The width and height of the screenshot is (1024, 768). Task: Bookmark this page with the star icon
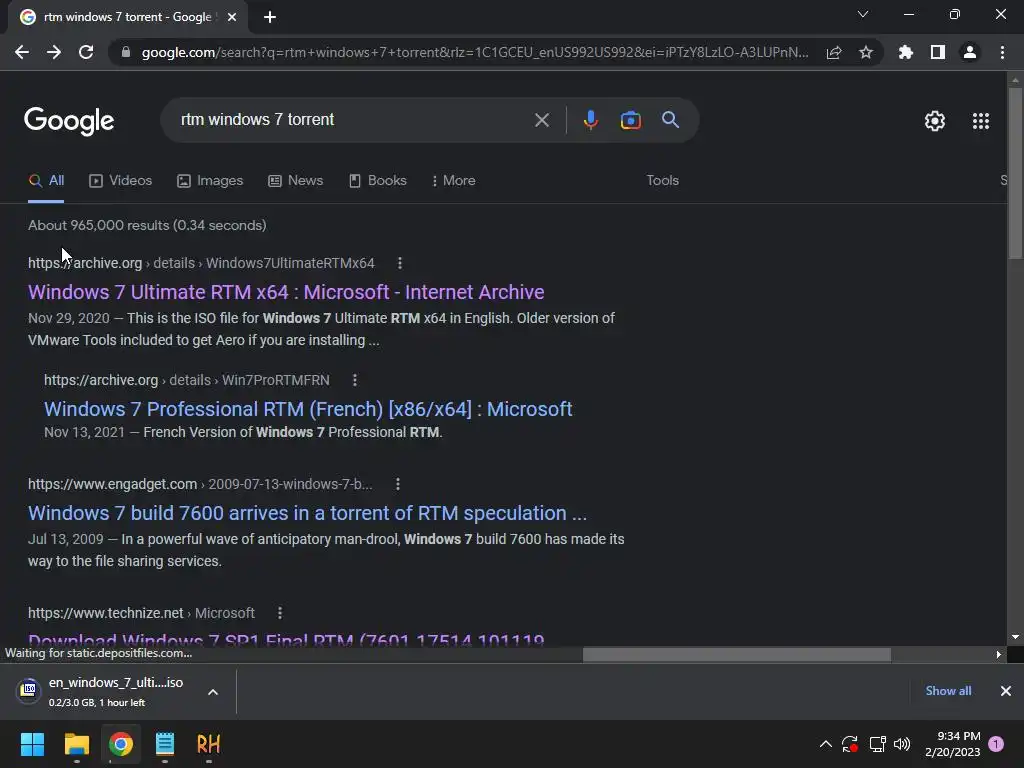coord(866,53)
